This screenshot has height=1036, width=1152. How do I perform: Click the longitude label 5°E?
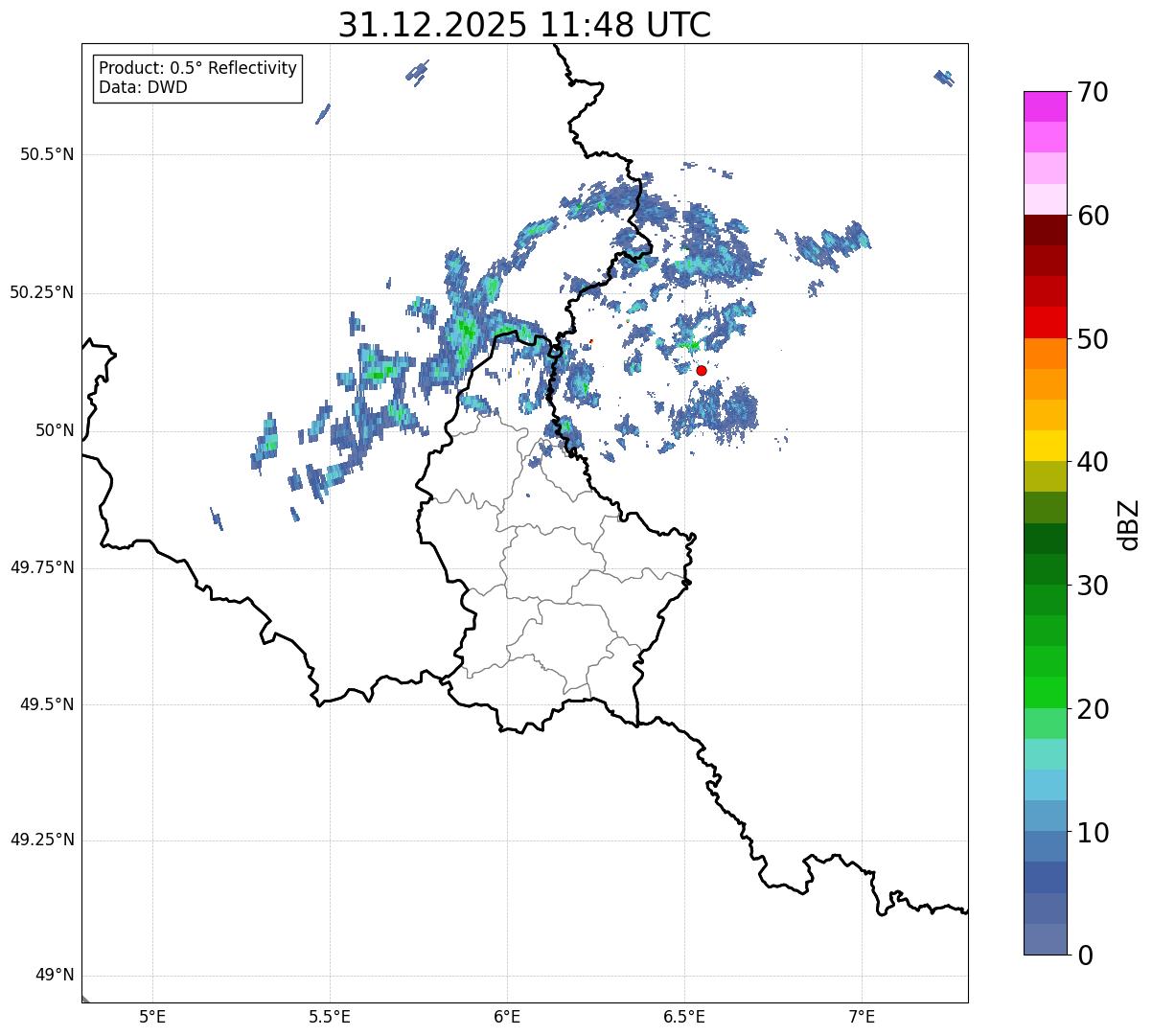pyautogui.click(x=152, y=1016)
